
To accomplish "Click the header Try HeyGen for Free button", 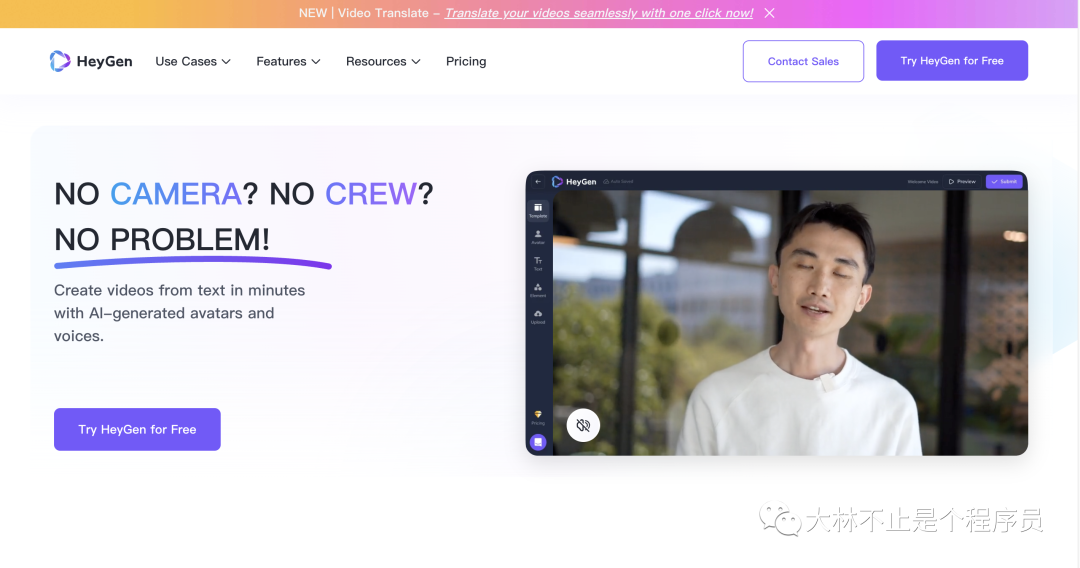I will (x=952, y=61).
